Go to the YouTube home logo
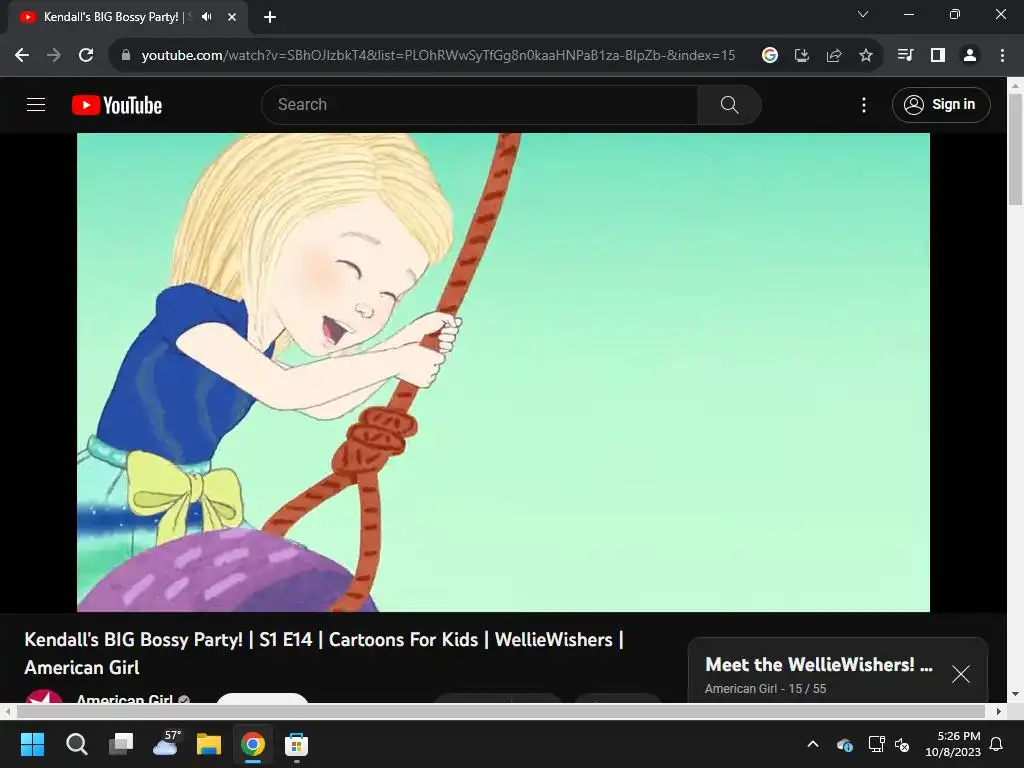Screen dimensions: 1024x768 tap(117, 105)
